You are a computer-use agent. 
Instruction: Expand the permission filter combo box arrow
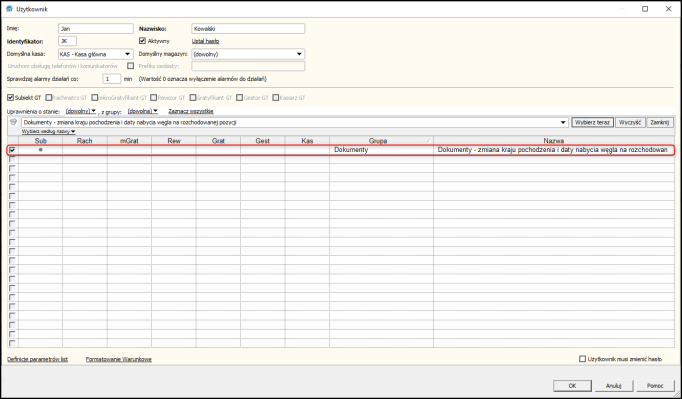[x=564, y=123]
